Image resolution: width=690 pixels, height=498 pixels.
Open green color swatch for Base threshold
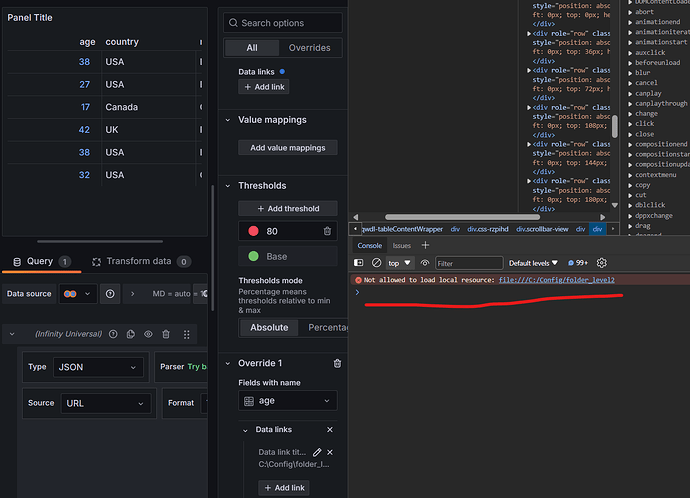253,256
